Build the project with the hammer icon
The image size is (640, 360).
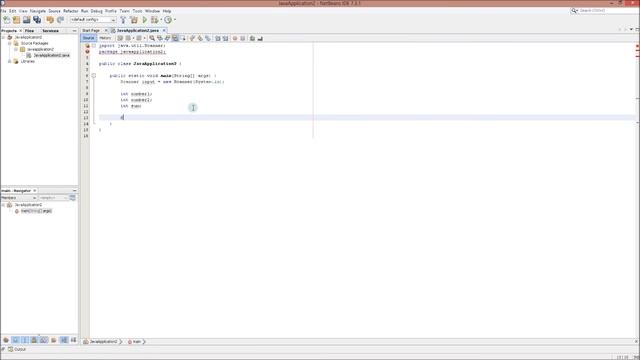123,20
